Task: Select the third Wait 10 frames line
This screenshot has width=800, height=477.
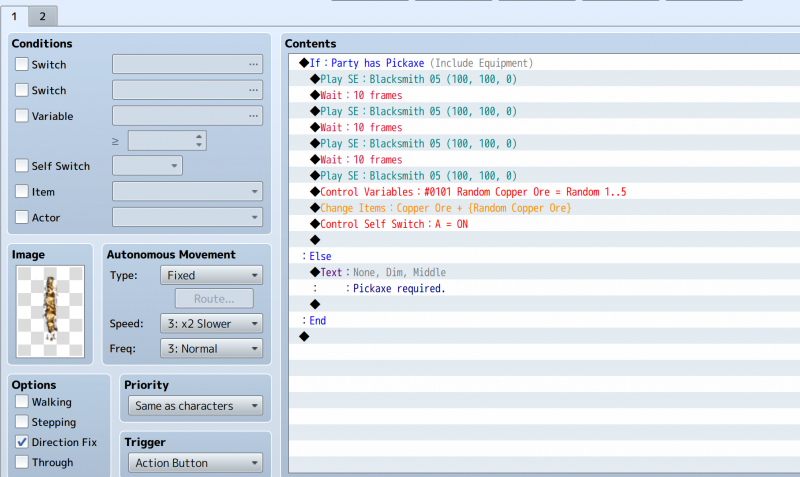Action: [x=544, y=159]
